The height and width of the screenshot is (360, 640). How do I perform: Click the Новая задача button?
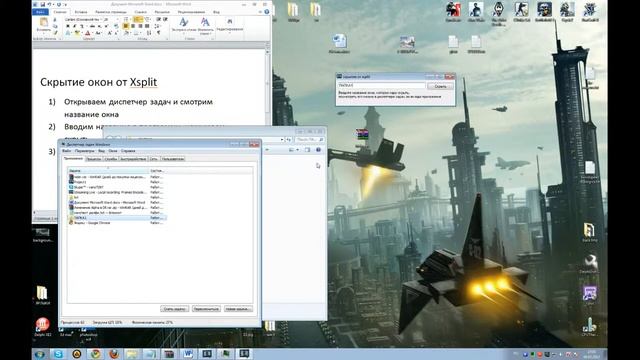(x=238, y=309)
